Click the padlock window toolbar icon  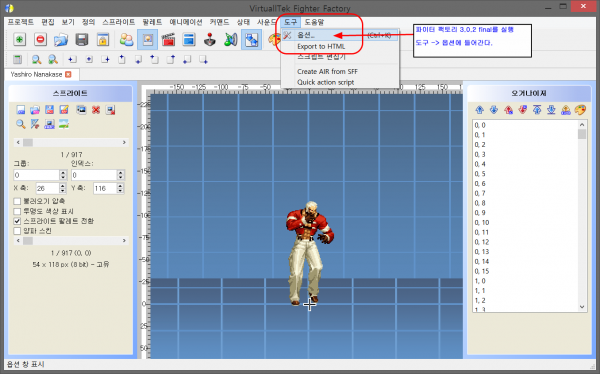103,39
